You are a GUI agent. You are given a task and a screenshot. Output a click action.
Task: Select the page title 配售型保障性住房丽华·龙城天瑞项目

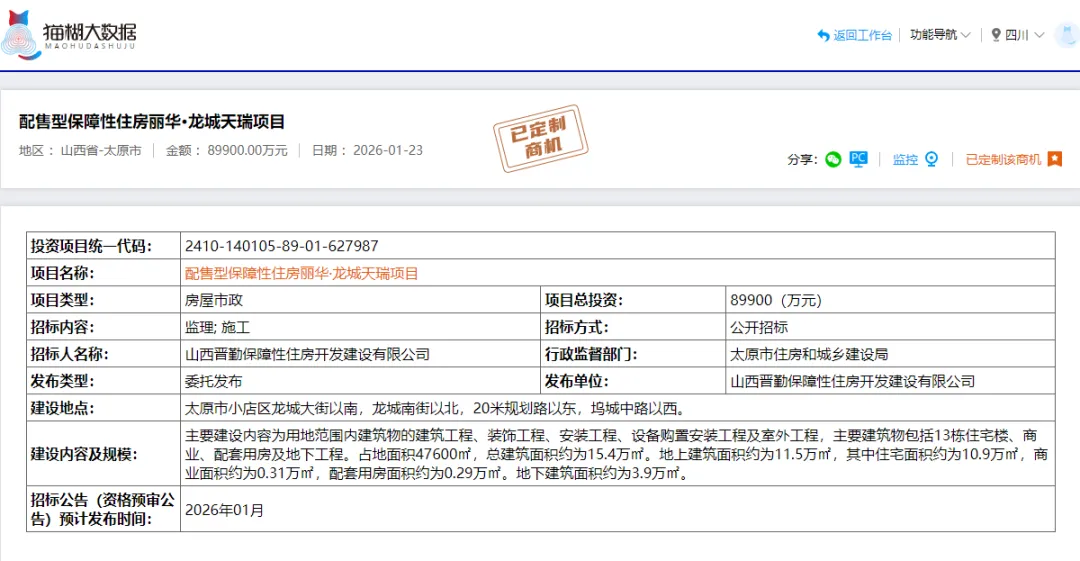152,122
